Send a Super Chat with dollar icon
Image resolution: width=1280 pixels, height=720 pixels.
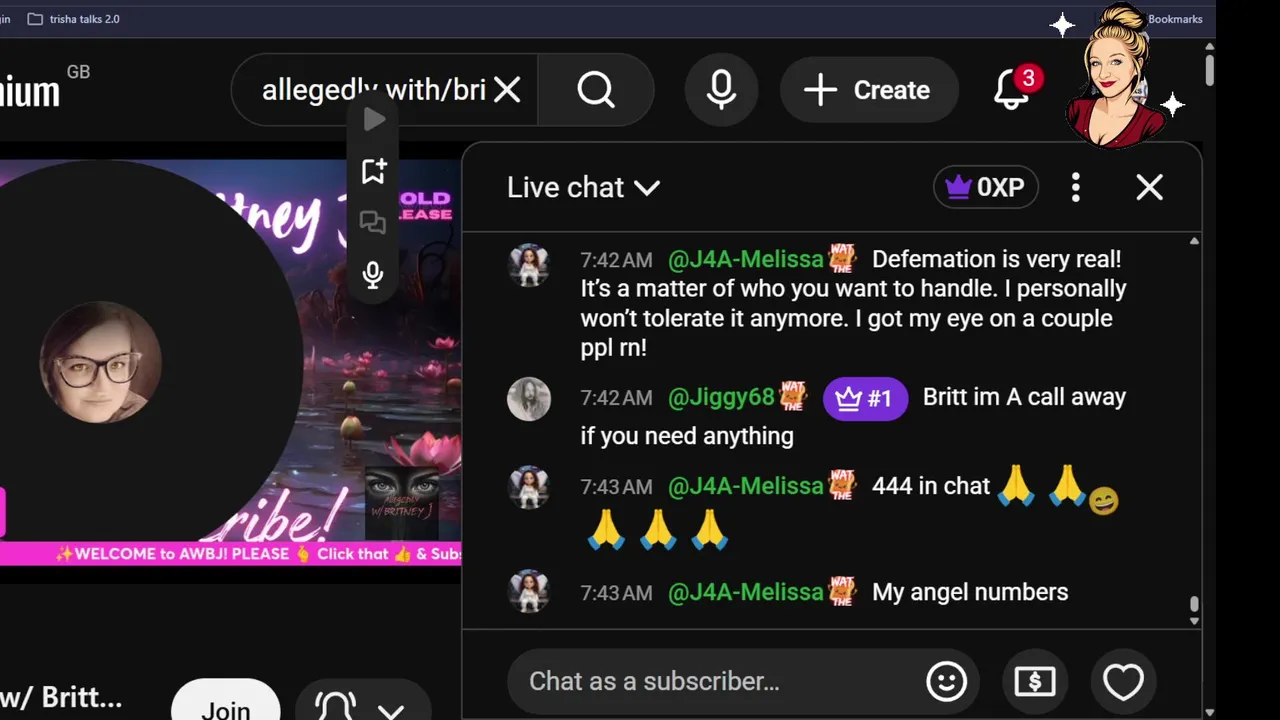(1034, 682)
